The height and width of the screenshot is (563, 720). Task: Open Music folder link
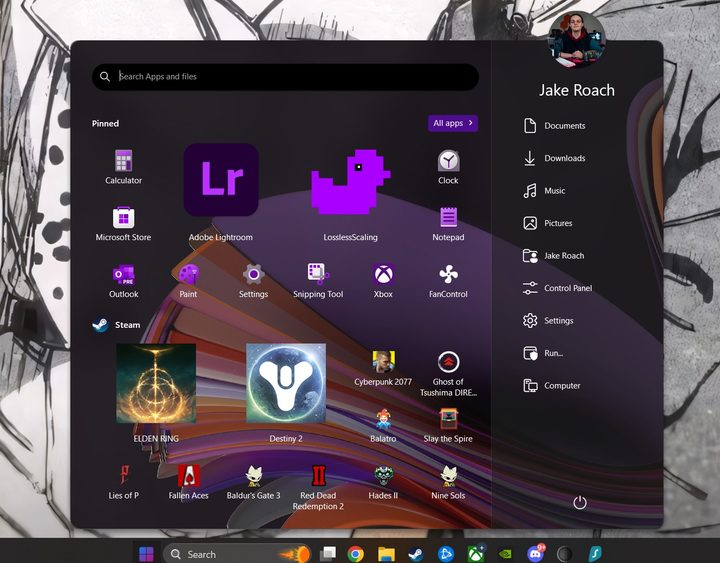click(x=544, y=191)
